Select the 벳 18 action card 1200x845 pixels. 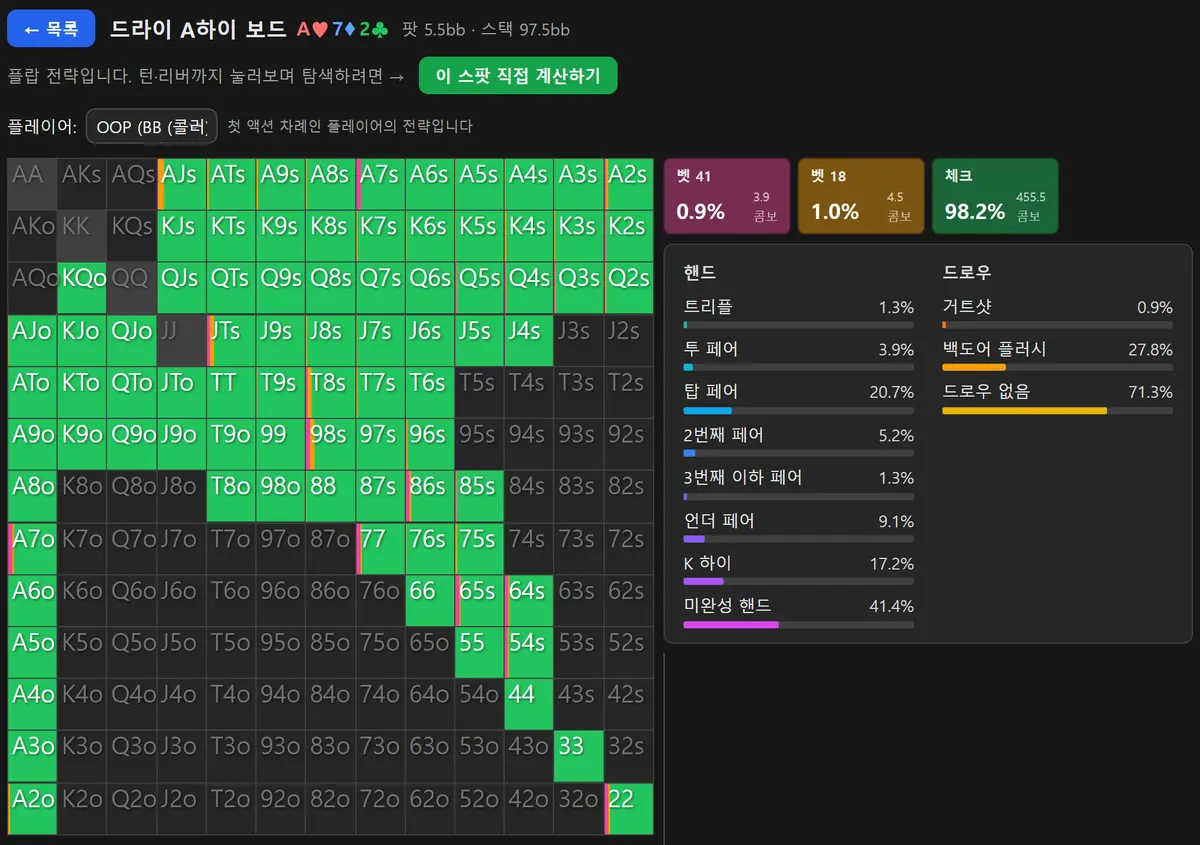861,196
